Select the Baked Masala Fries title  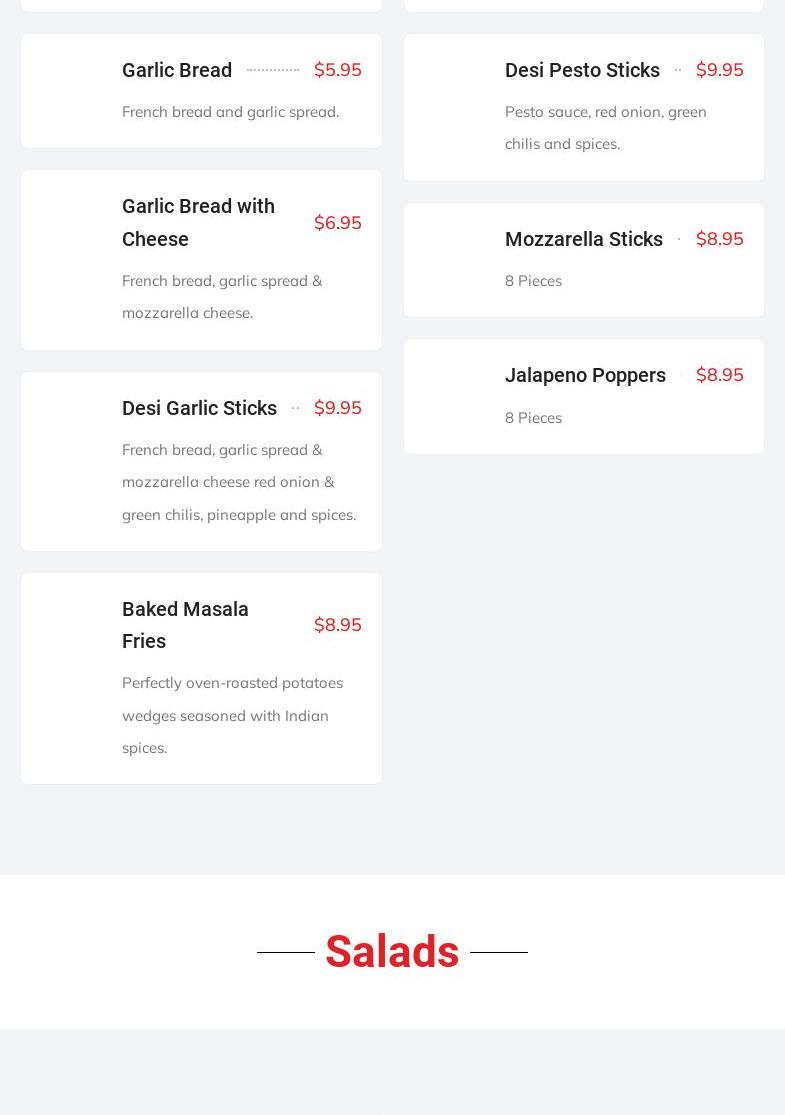click(x=185, y=625)
